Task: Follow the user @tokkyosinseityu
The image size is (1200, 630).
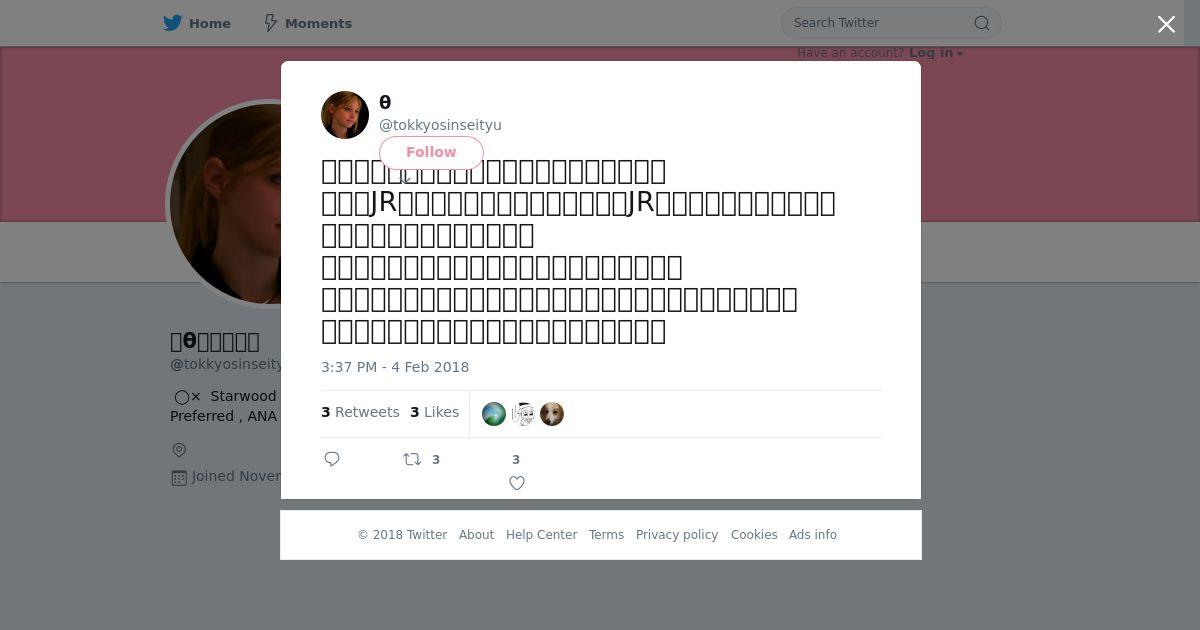Action: (x=431, y=152)
